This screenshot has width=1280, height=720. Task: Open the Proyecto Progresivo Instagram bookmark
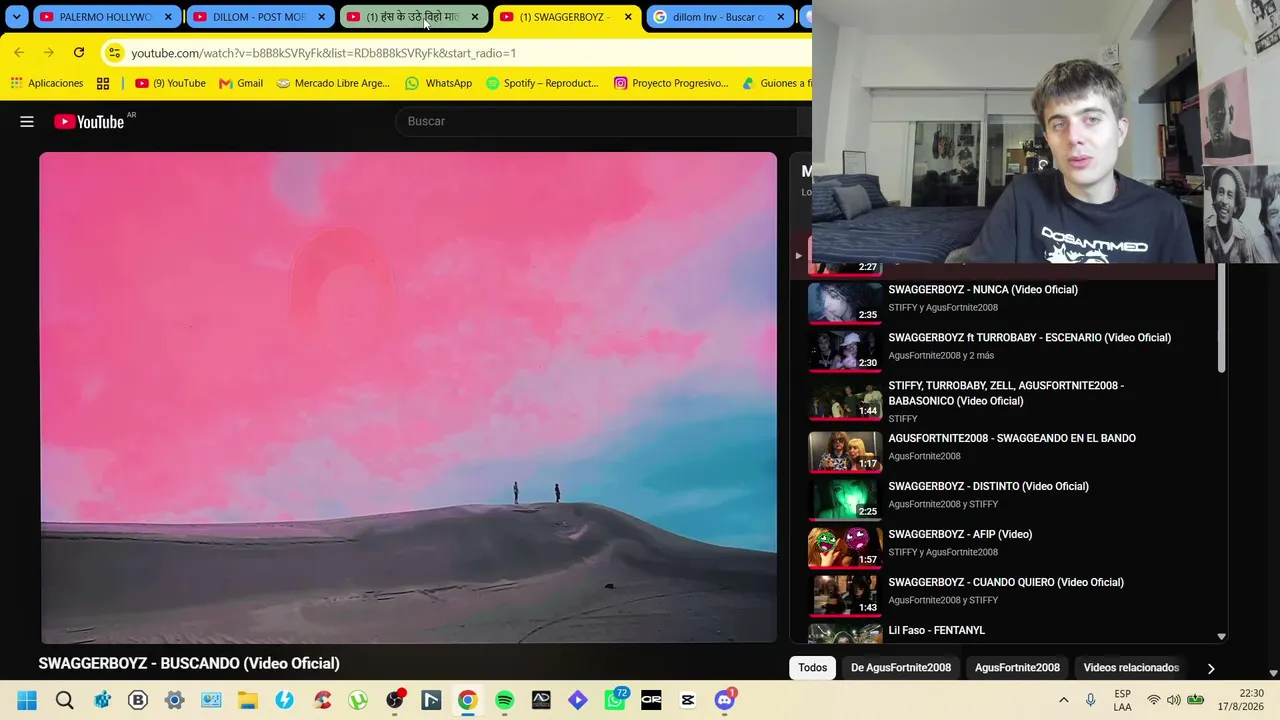671,83
